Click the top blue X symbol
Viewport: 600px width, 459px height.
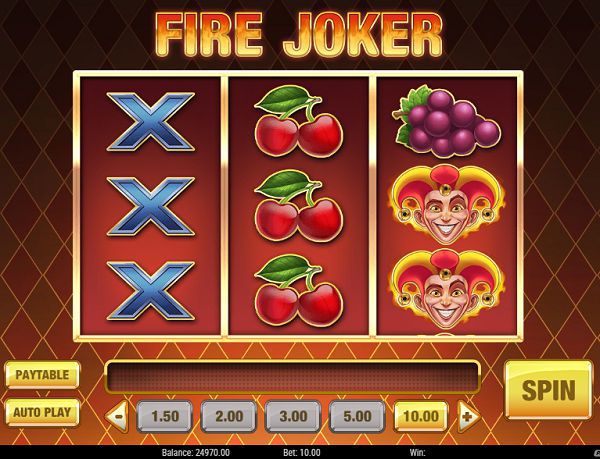click(151, 122)
